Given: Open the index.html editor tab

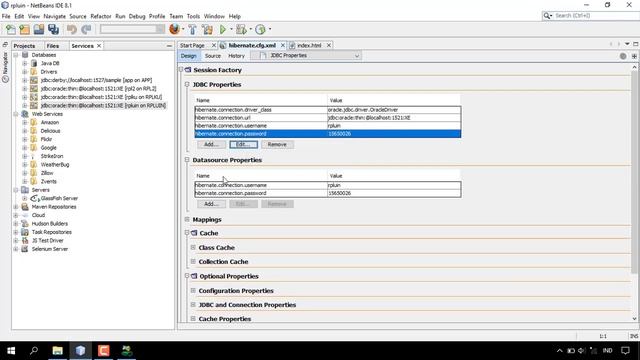Looking at the screenshot, I should click(309, 45).
